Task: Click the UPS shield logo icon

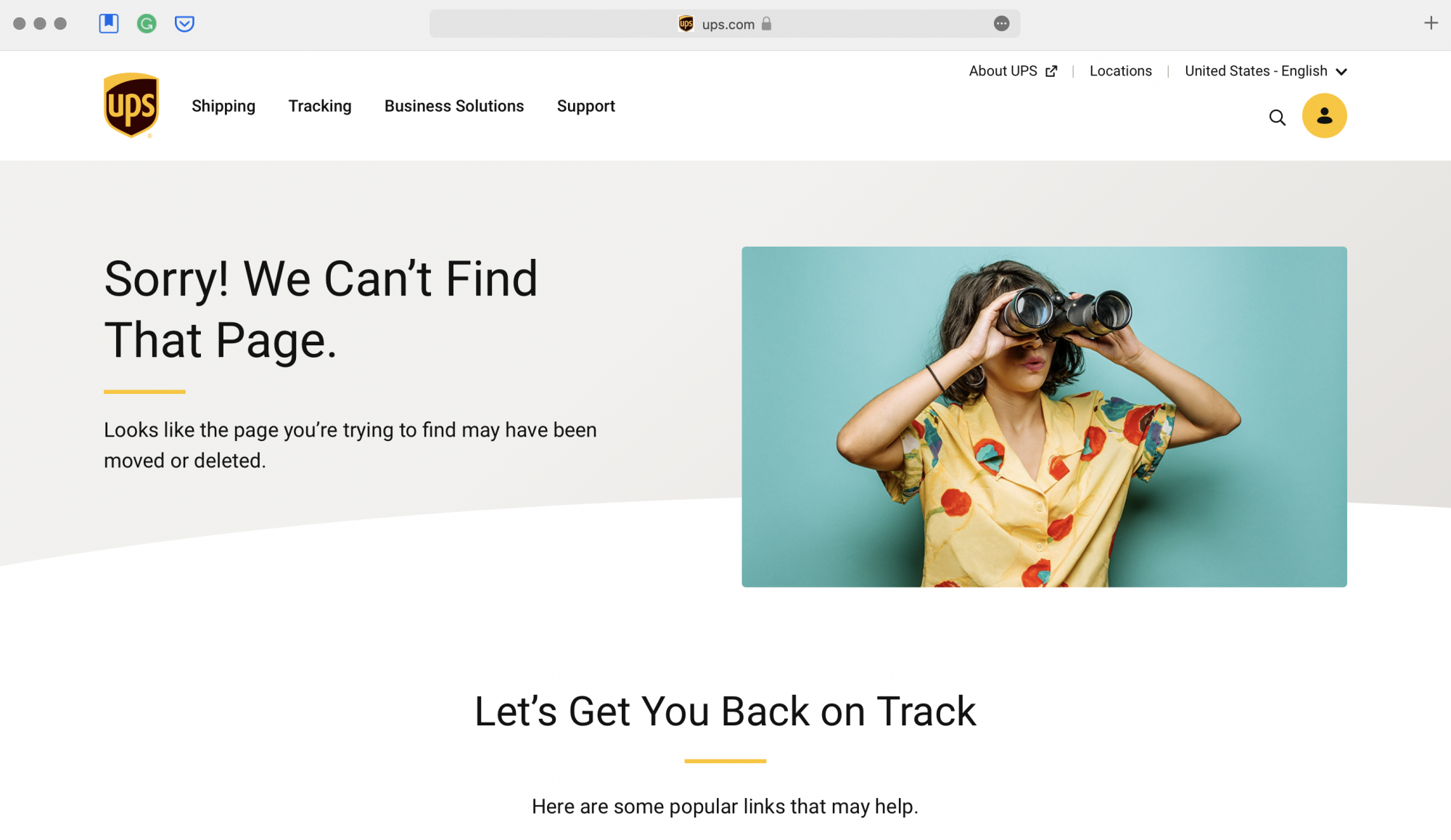Action: [x=131, y=105]
